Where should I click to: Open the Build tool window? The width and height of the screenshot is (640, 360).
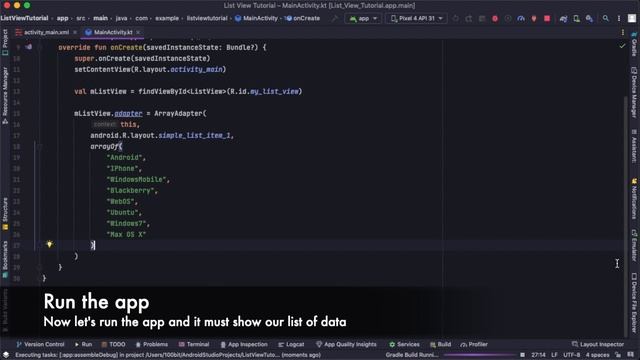(440, 344)
